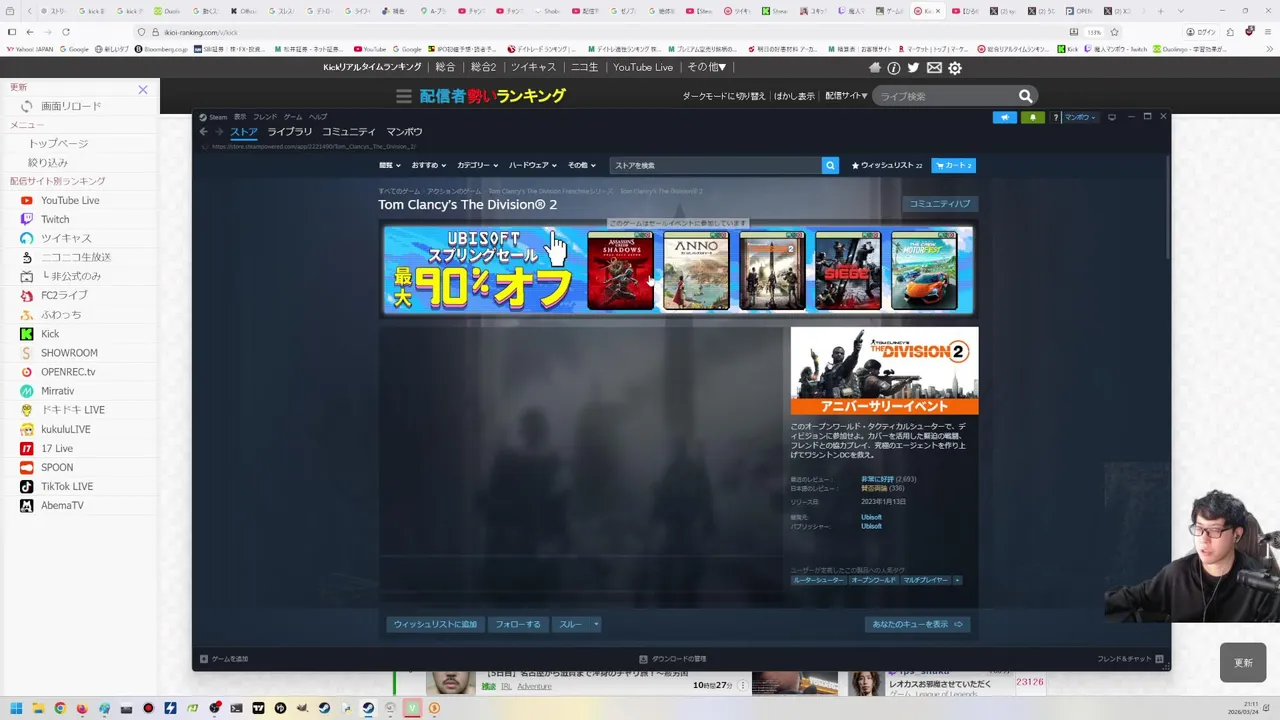Viewport: 1280px width, 720px height.
Task: Expand the 閲覧 store menu
Action: pyautogui.click(x=389, y=165)
